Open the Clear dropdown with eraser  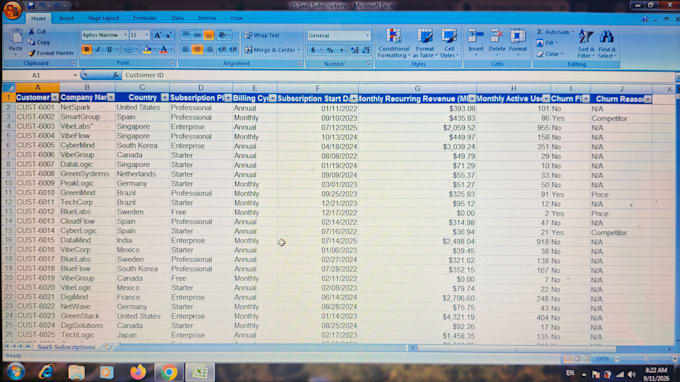click(549, 54)
